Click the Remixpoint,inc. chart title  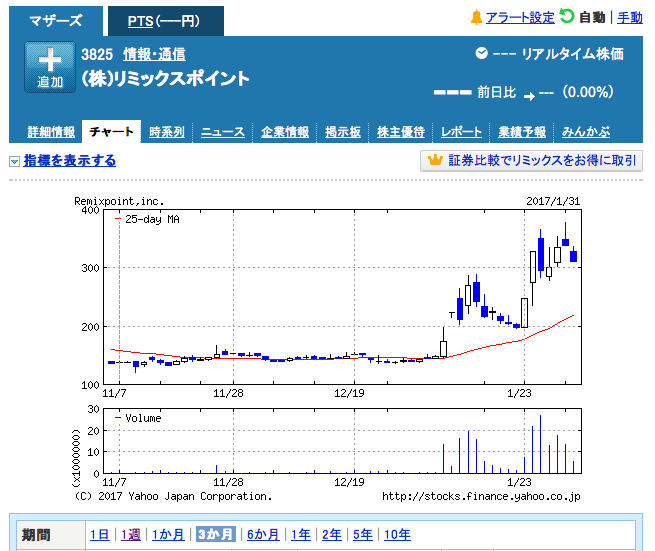(x=119, y=201)
